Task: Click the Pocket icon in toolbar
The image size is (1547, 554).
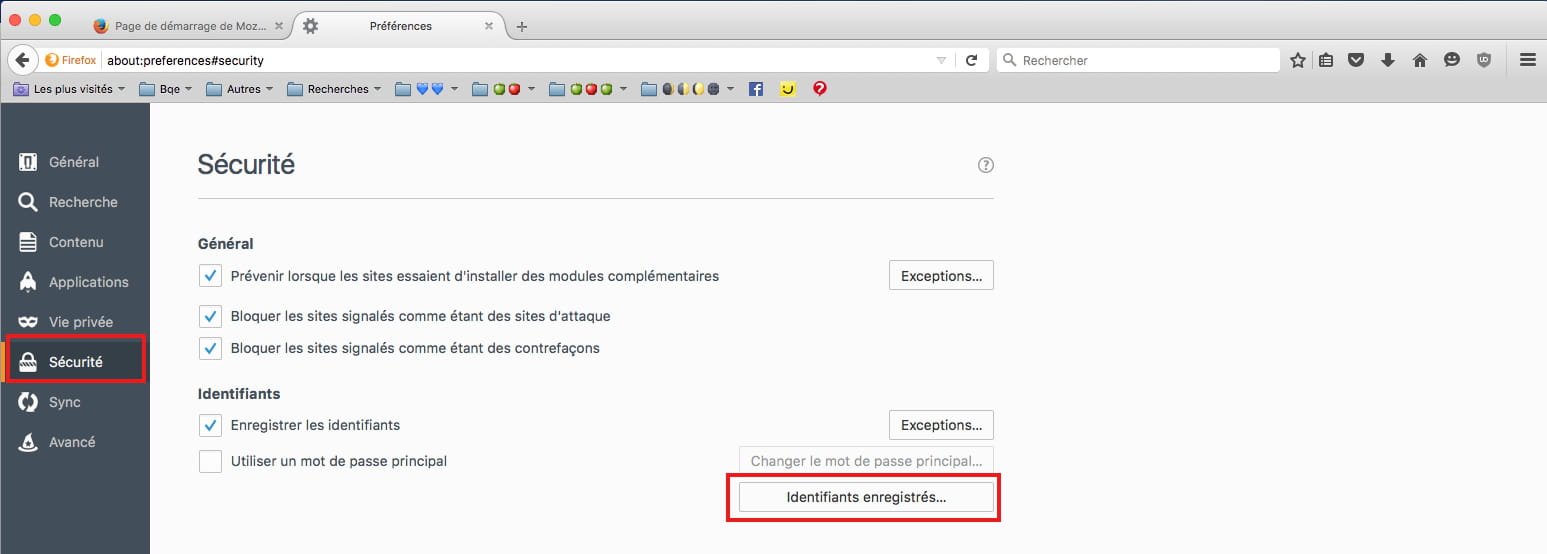Action: tap(1356, 60)
